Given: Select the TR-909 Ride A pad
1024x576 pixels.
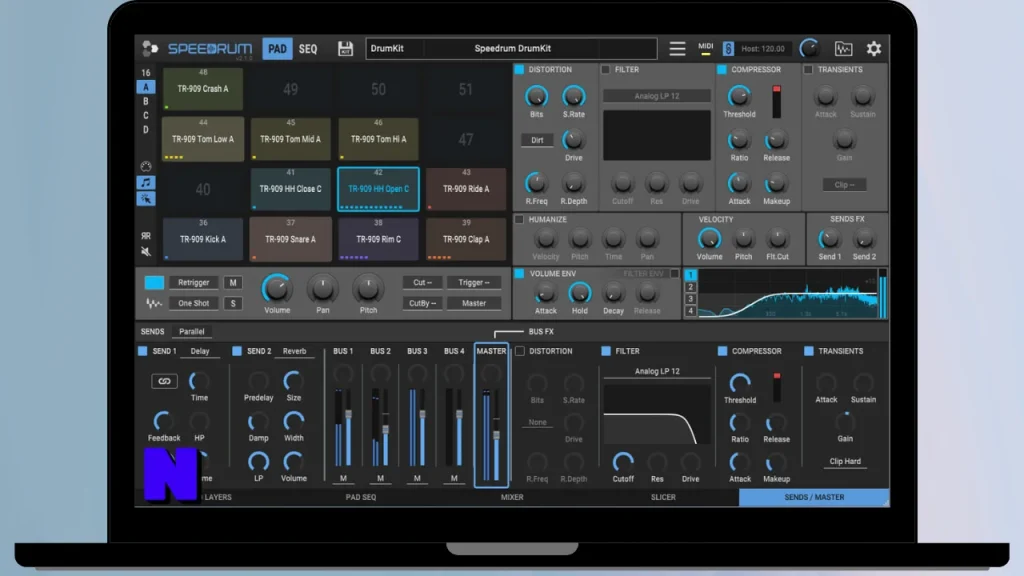Looking at the screenshot, I should 466,189.
